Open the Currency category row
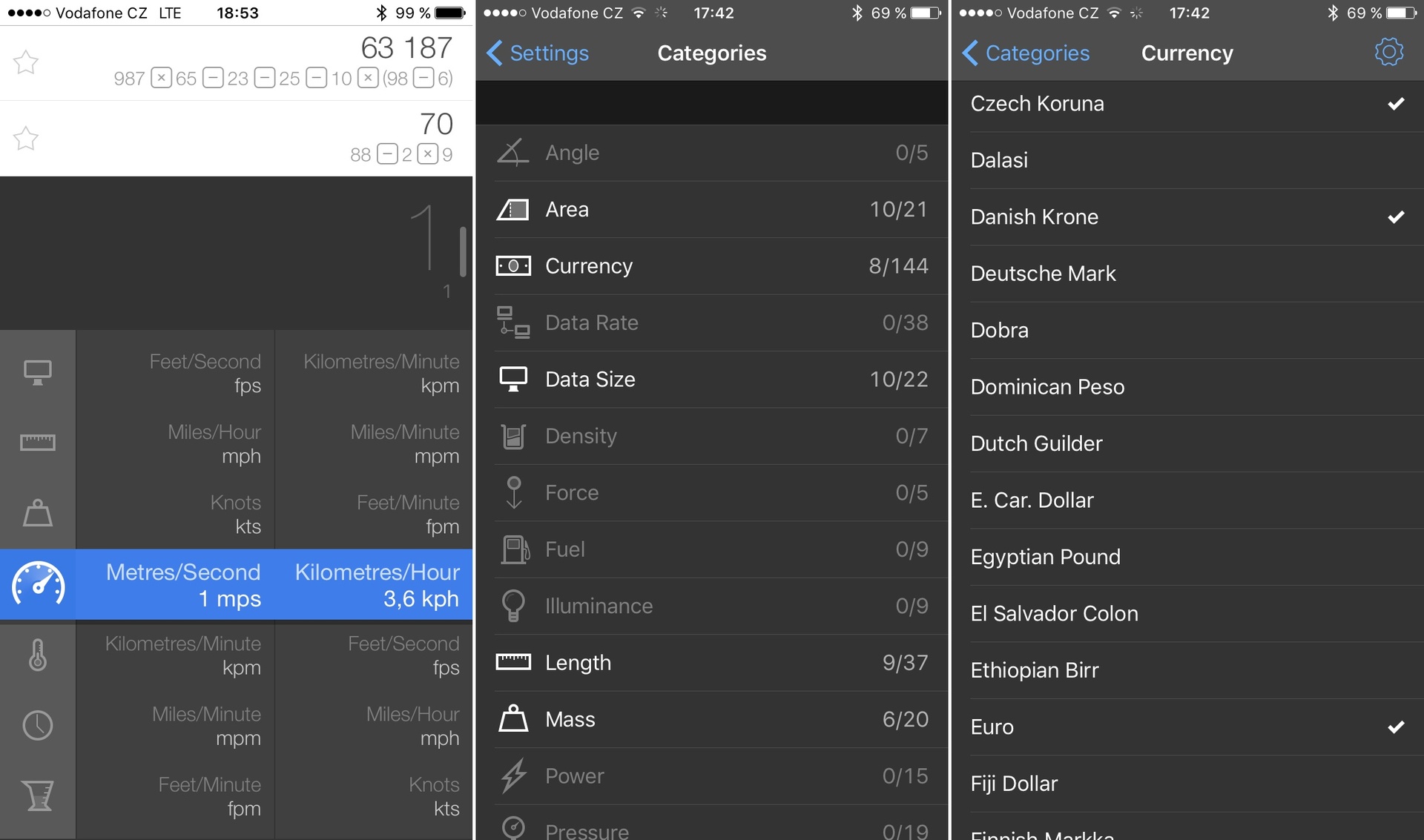Screen dimensions: 1424x840 point(712,266)
